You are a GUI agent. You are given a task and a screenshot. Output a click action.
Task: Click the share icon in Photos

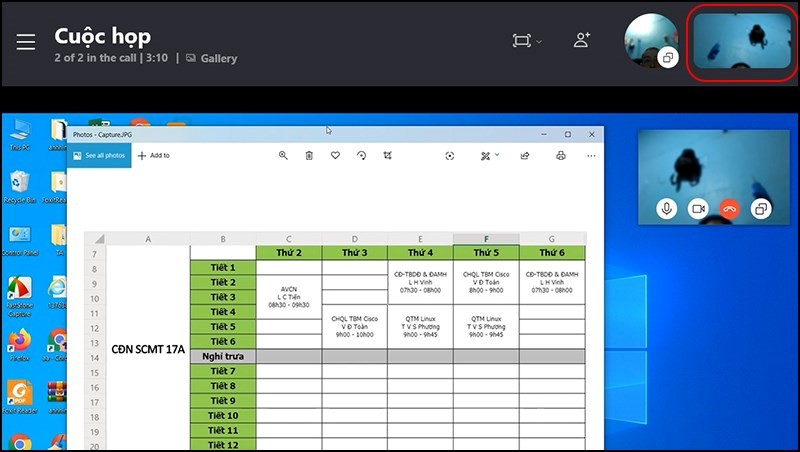(x=524, y=156)
